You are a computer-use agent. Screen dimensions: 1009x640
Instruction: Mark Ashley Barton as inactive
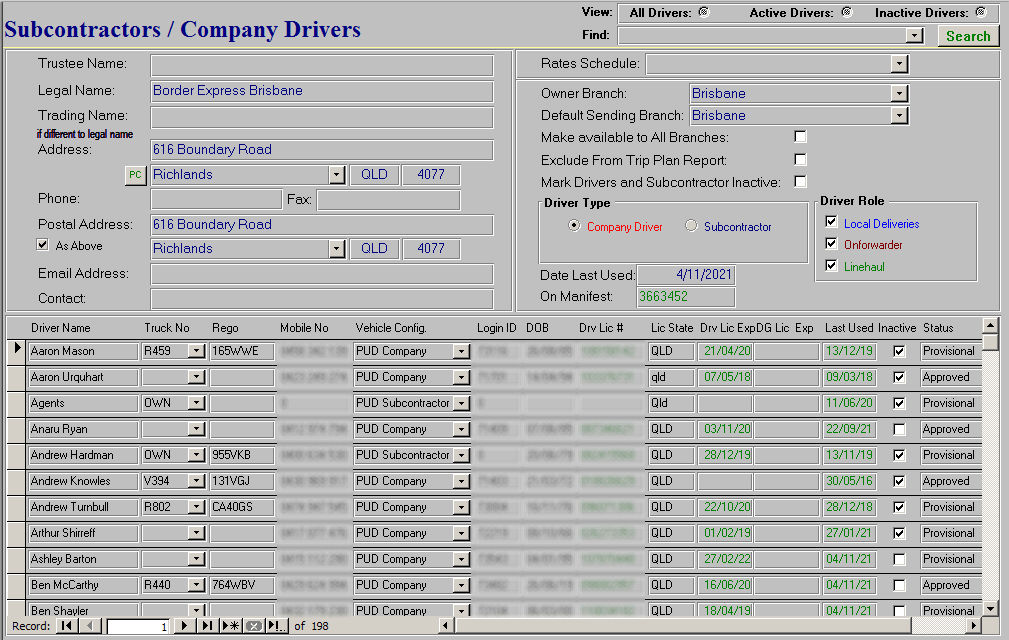click(x=900, y=560)
